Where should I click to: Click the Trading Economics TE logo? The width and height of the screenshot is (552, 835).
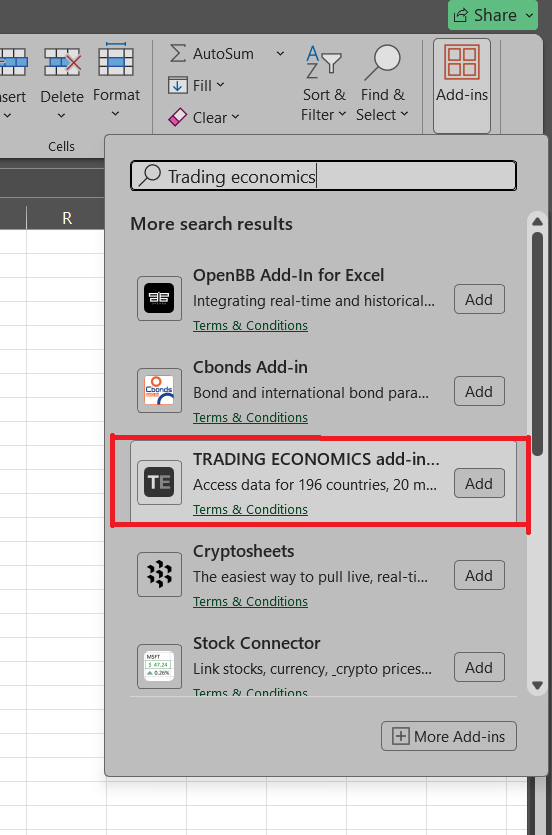click(x=159, y=482)
